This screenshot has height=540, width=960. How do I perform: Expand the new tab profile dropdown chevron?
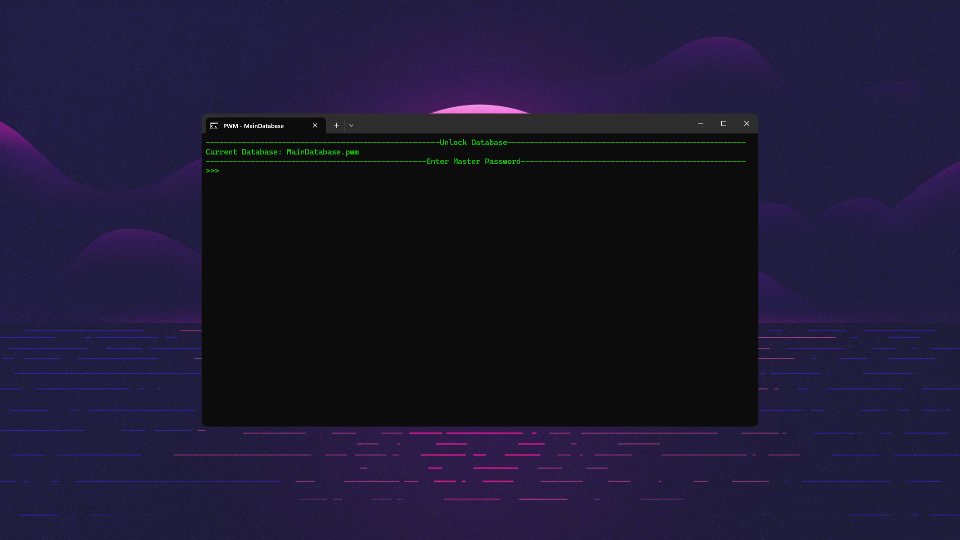pos(351,125)
